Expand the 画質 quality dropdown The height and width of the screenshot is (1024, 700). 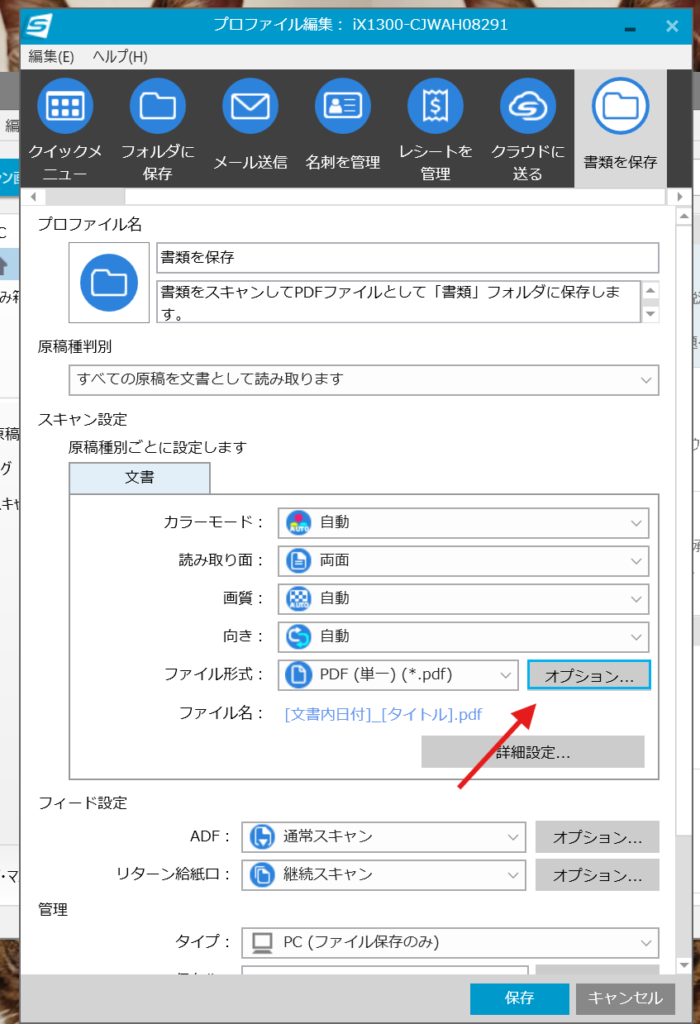[463, 598]
